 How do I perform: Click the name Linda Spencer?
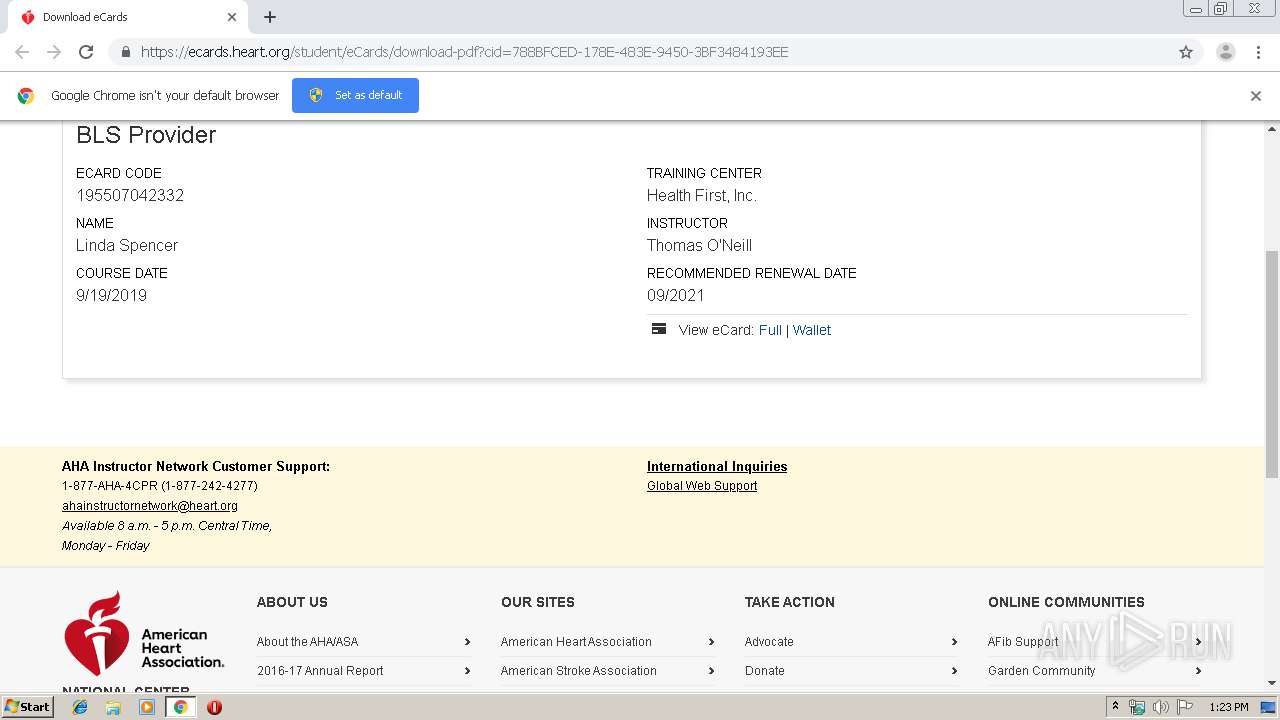pos(127,246)
